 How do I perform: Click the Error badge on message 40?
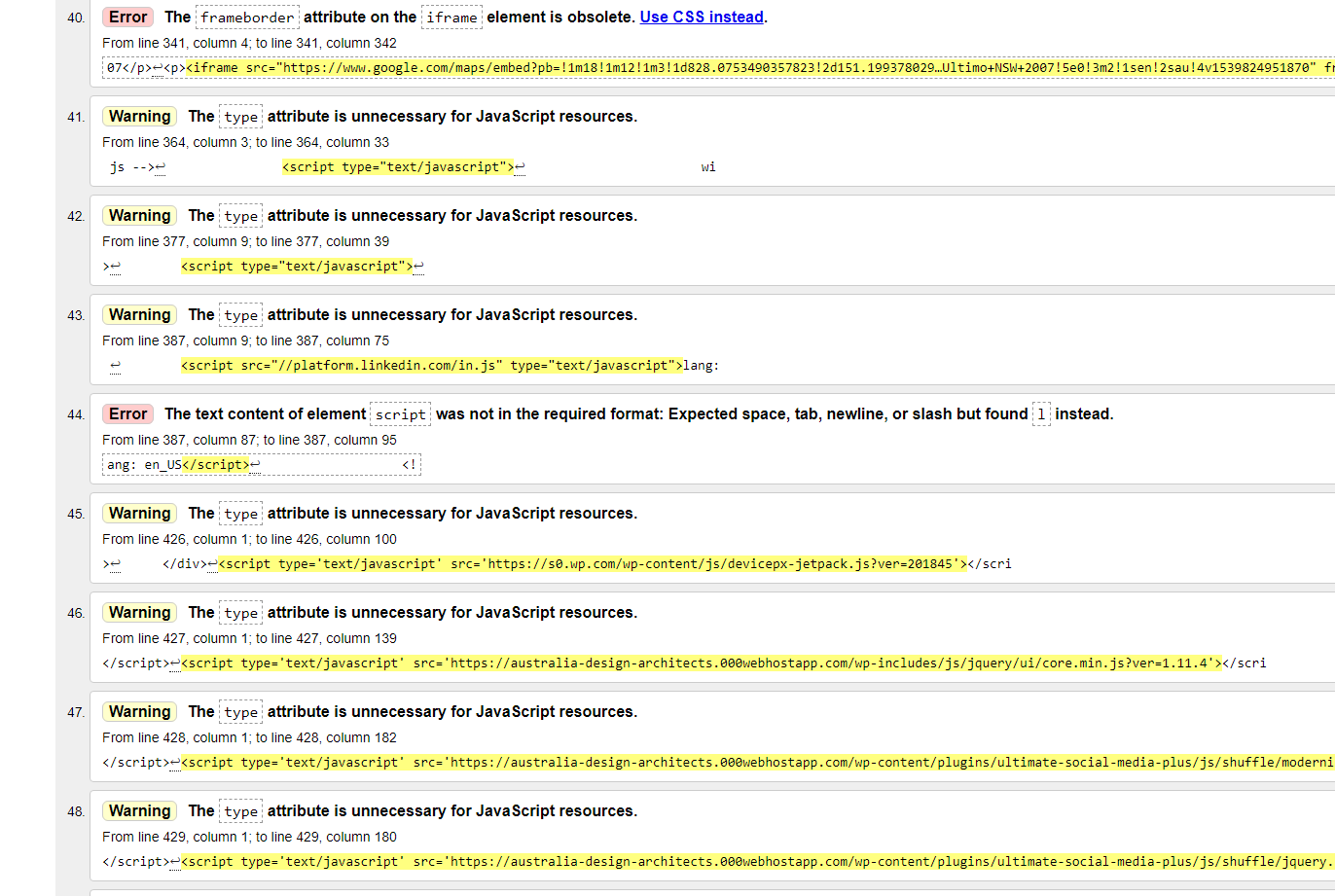[x=127, y=17]
